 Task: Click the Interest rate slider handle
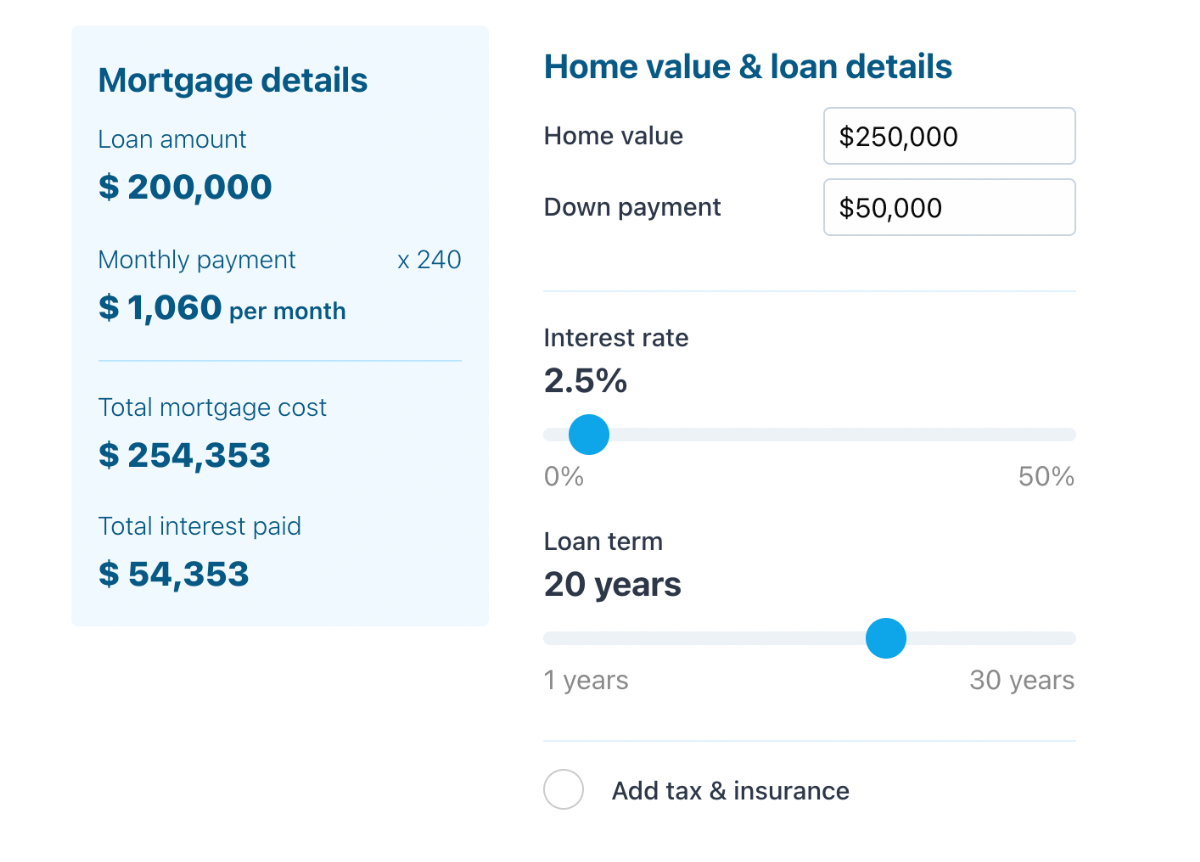(589, 435)
